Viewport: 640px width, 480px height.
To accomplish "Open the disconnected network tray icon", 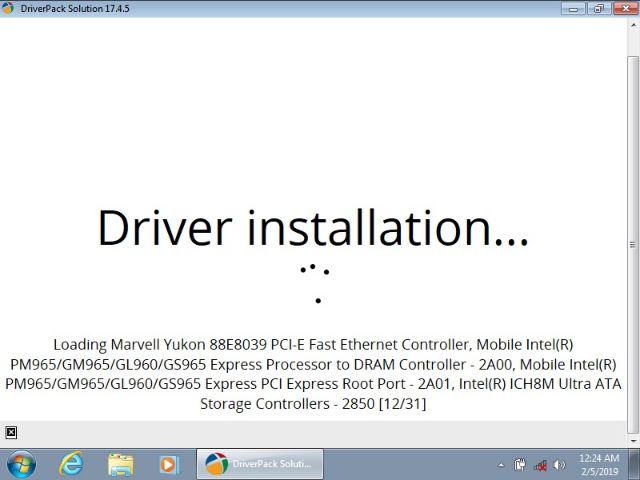I will (540, 465).
